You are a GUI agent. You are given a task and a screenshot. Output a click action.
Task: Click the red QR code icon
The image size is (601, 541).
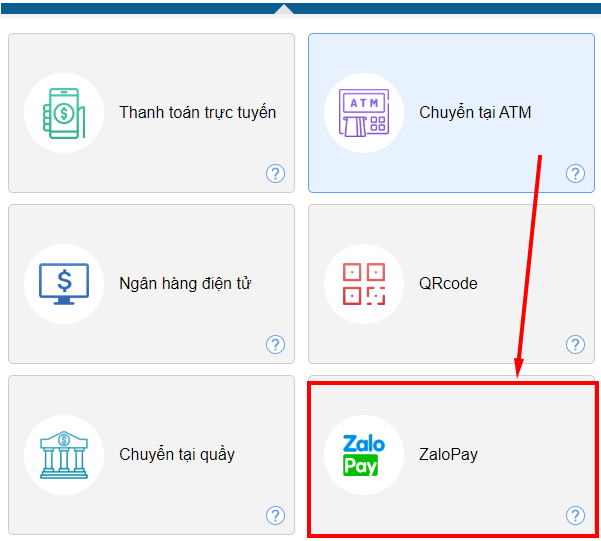point(364,284)
